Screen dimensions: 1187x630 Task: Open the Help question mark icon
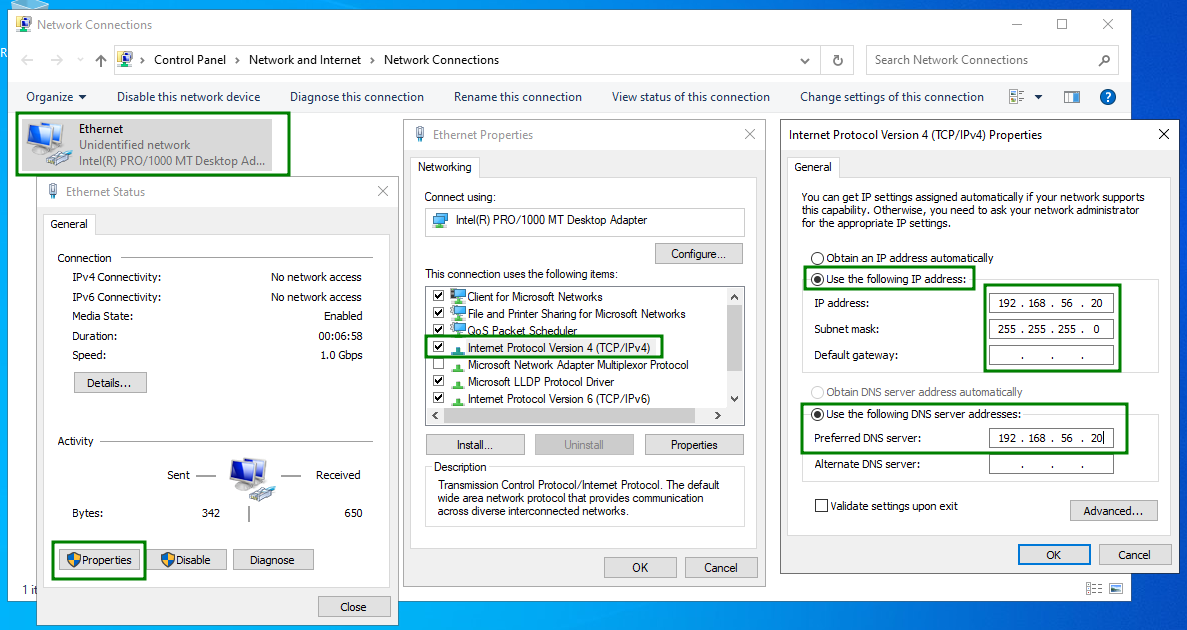click(1108, 97)
